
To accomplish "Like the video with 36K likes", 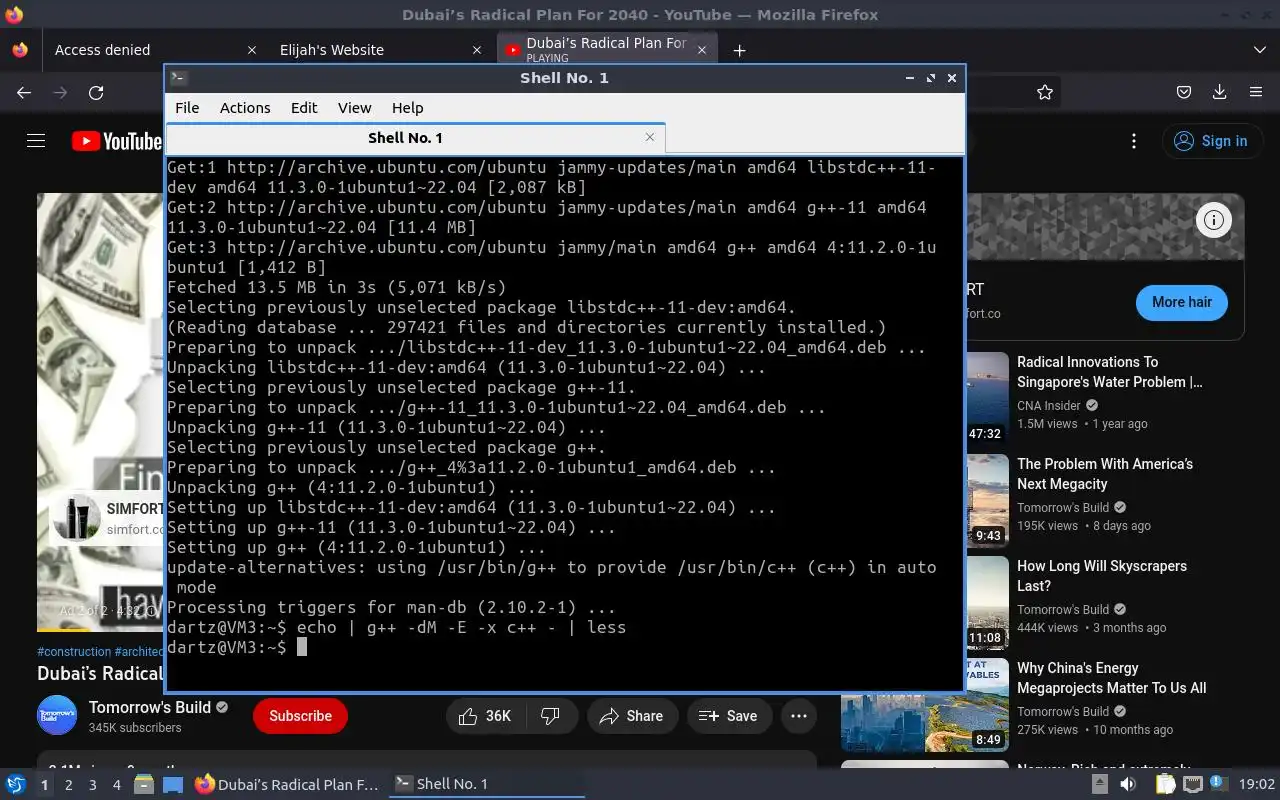I will click(486, 716).
